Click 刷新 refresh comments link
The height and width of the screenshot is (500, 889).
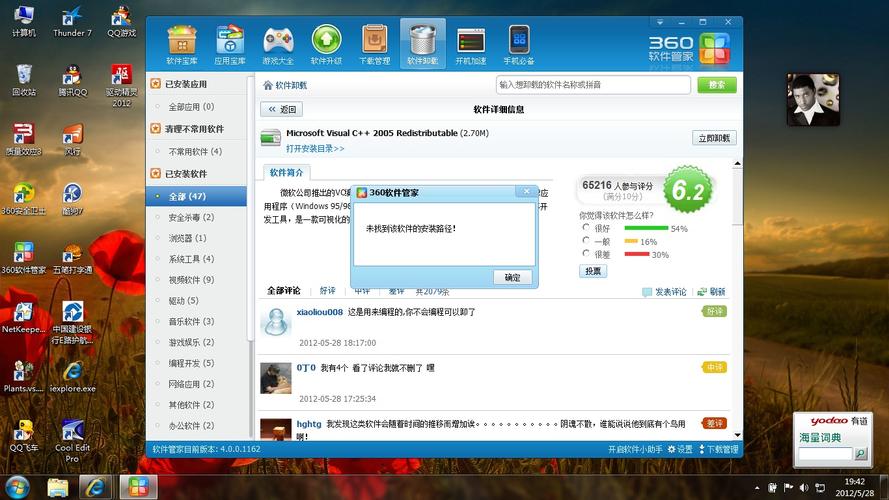click(712, 292)
